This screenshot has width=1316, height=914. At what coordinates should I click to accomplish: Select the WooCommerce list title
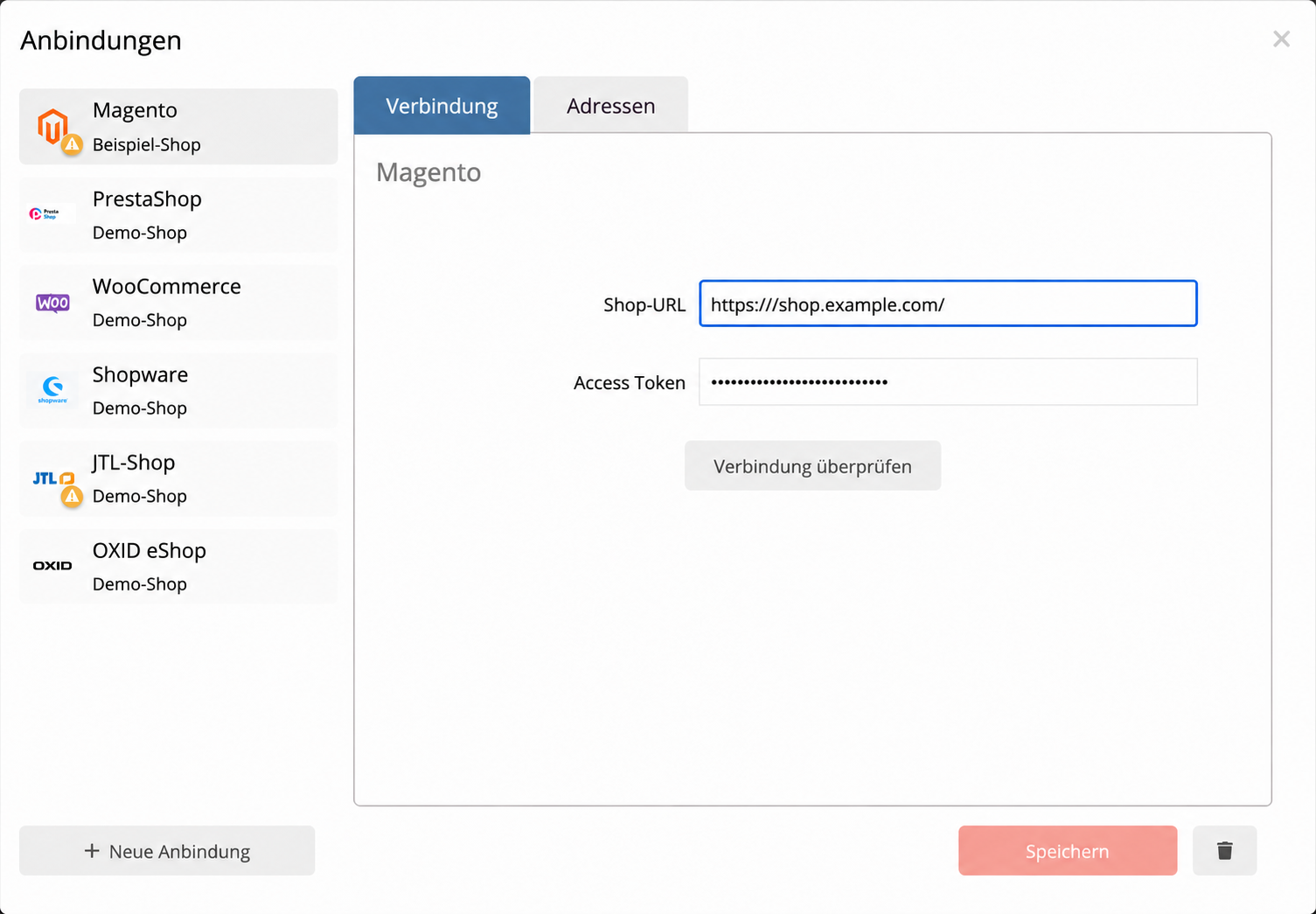pos(166,286)
